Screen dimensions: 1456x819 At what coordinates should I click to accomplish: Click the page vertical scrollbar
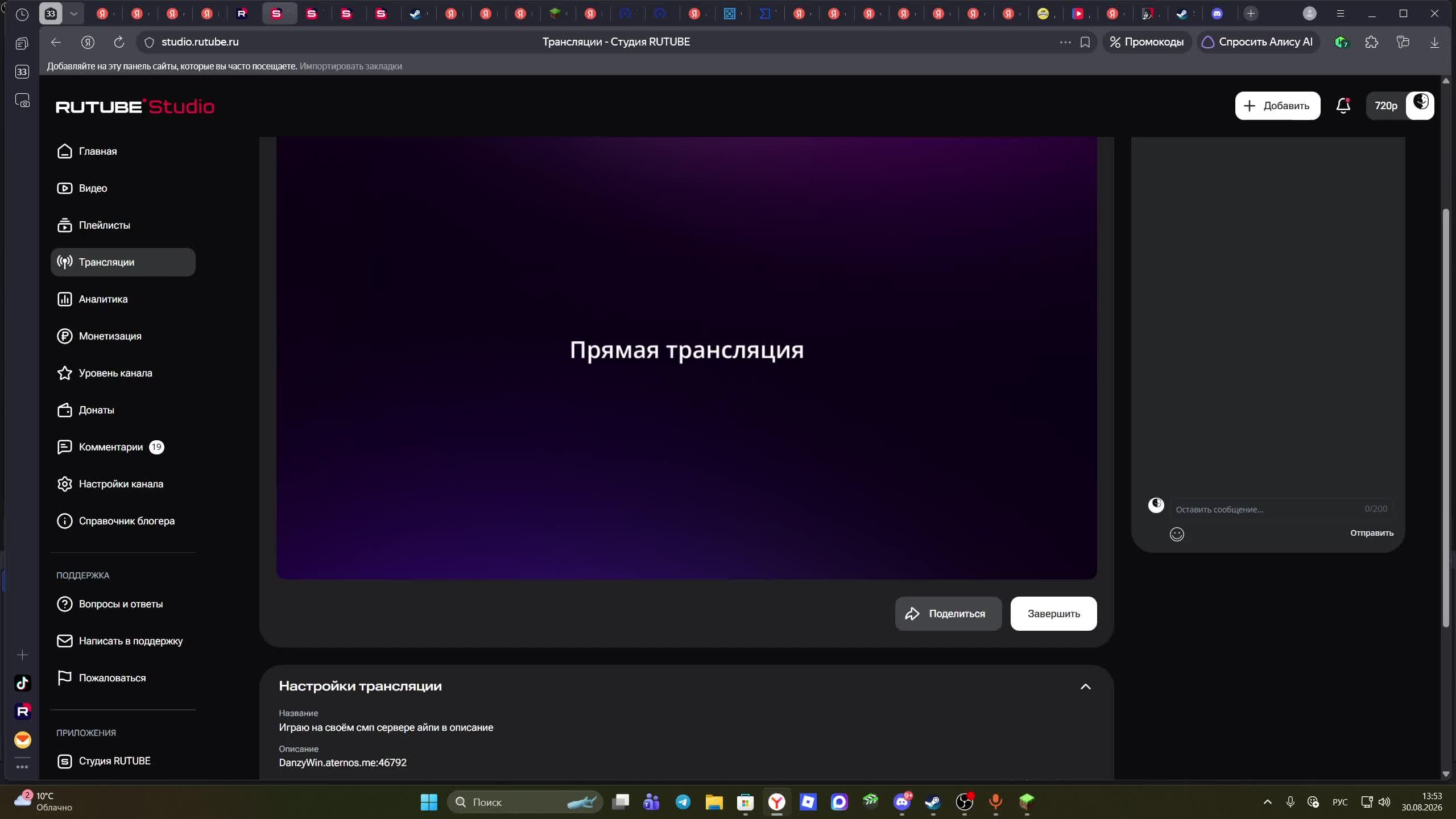[1446, 418]
